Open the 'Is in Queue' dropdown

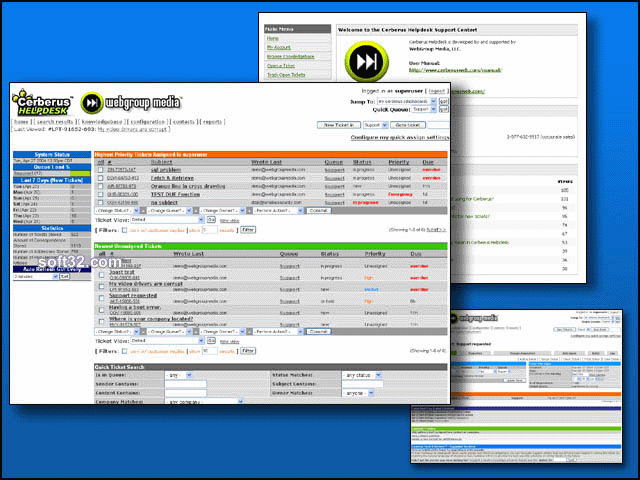click(178, 375)
